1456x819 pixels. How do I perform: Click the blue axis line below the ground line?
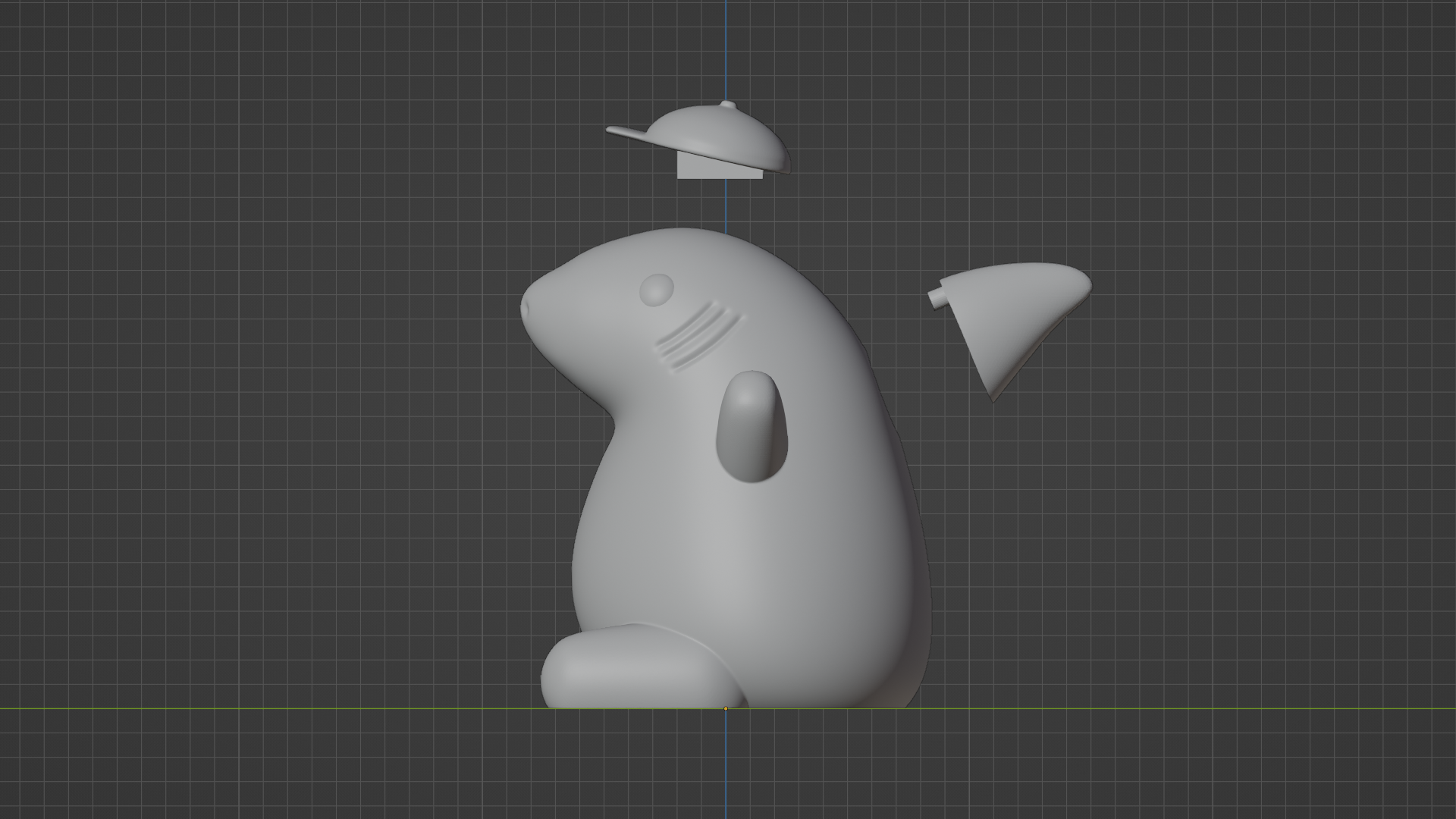click(725, 766)
